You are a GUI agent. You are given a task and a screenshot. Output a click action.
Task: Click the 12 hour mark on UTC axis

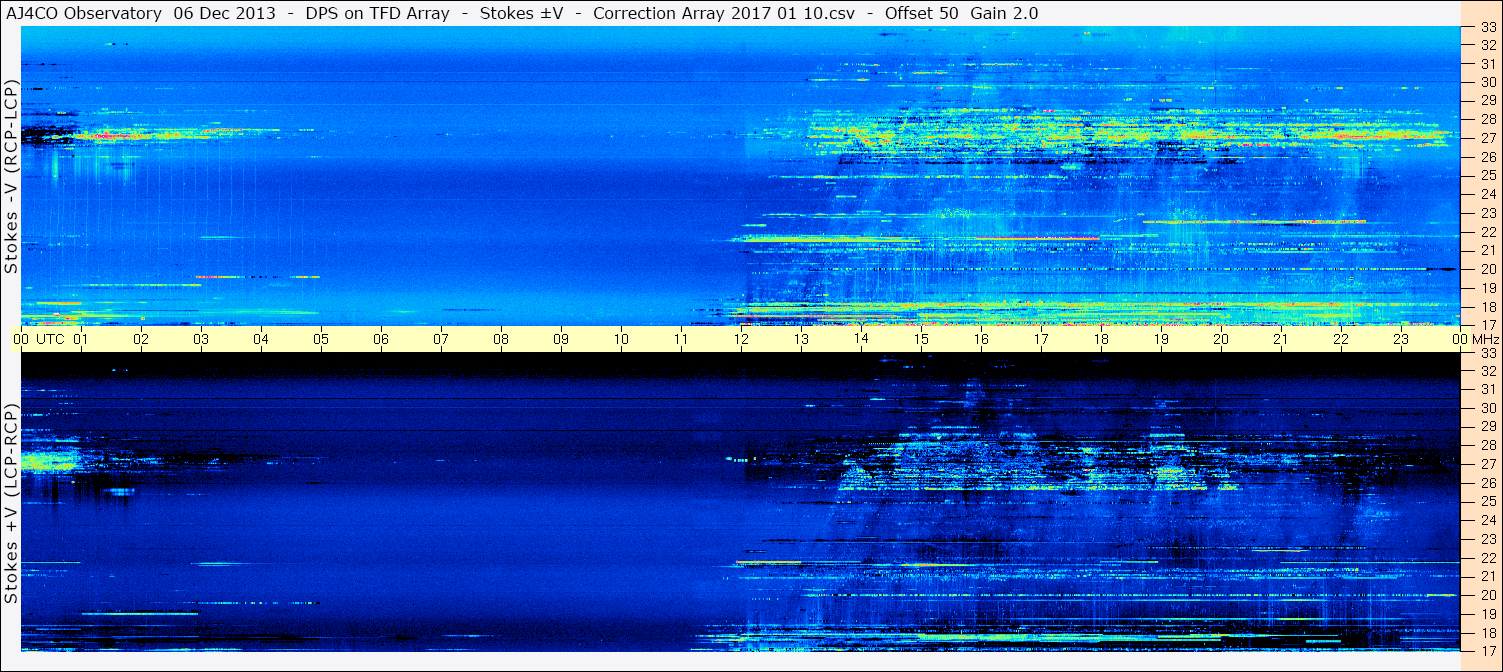(741, 339)
